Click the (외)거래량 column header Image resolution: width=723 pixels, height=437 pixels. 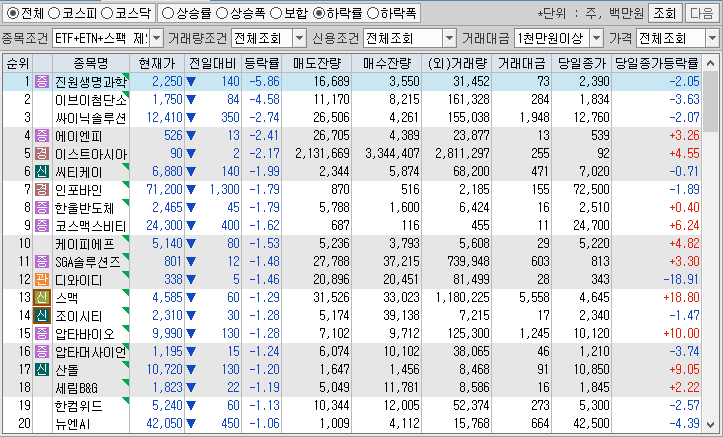pyautogui.click(x=457, y=64)
